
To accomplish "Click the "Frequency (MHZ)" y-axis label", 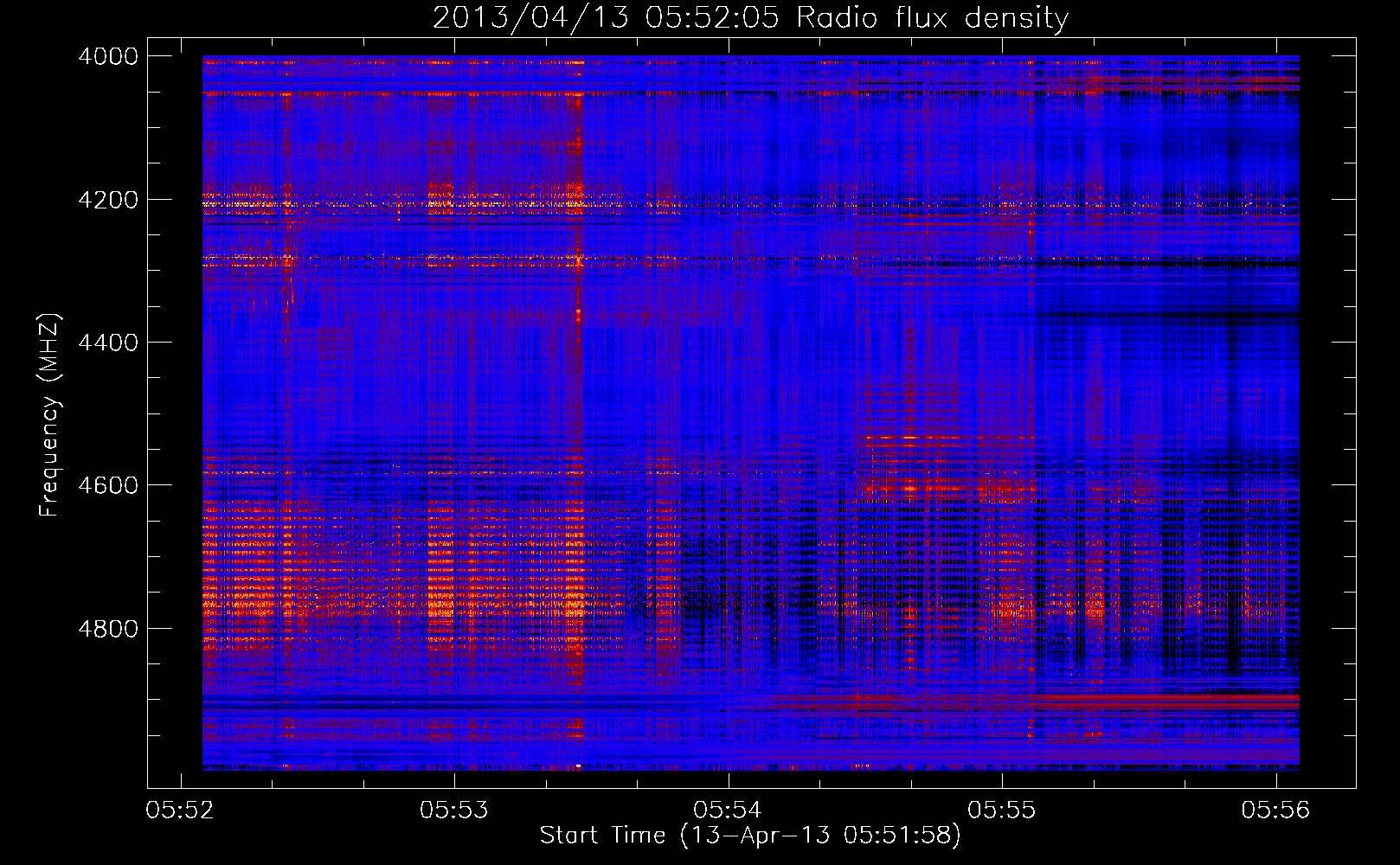I will click(x=49, y=415).
